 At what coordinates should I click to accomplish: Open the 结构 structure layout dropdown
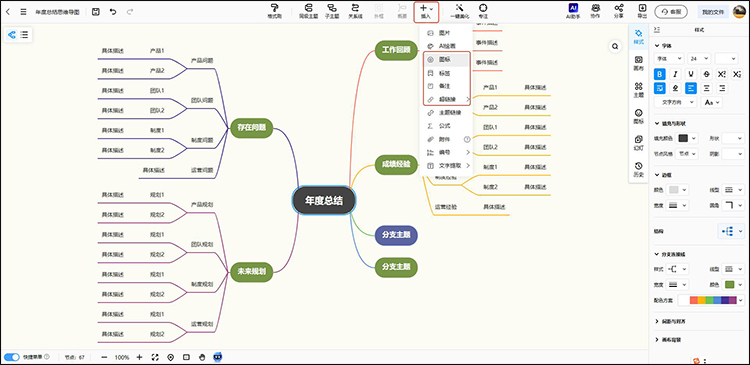731,232
